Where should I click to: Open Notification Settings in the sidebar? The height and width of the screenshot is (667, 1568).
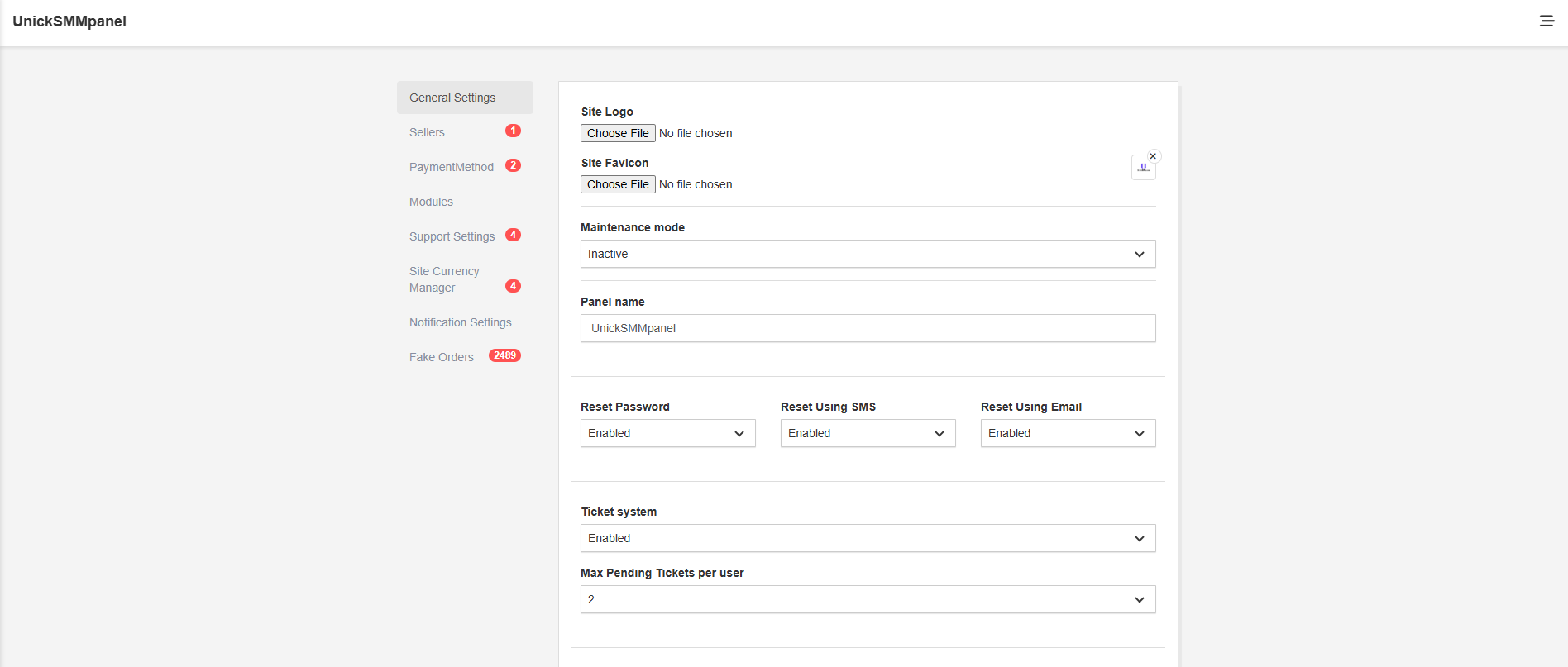point(460,322)
